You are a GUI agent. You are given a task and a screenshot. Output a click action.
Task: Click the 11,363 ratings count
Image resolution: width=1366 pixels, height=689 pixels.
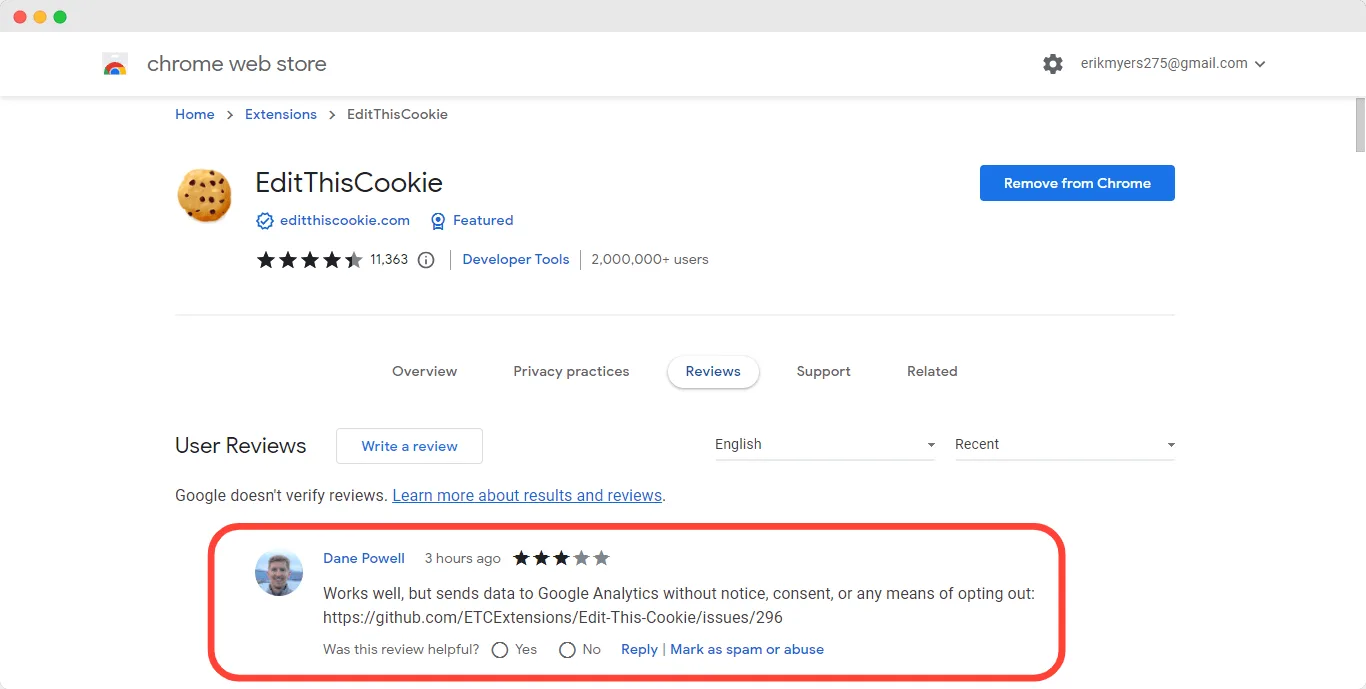point(389,259)
